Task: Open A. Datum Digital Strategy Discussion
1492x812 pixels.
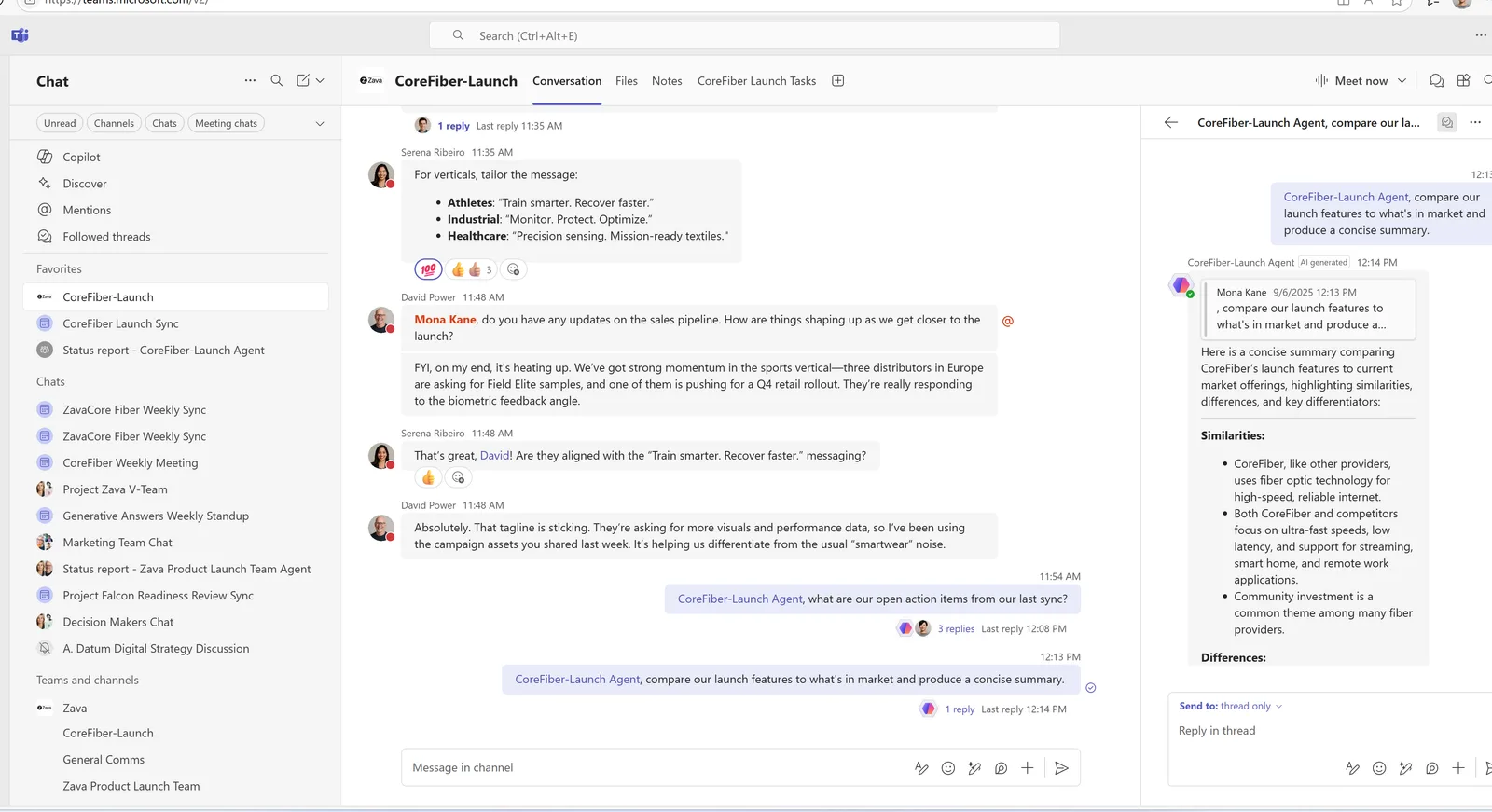Action: pyautogui.click(x=175, y=649)
